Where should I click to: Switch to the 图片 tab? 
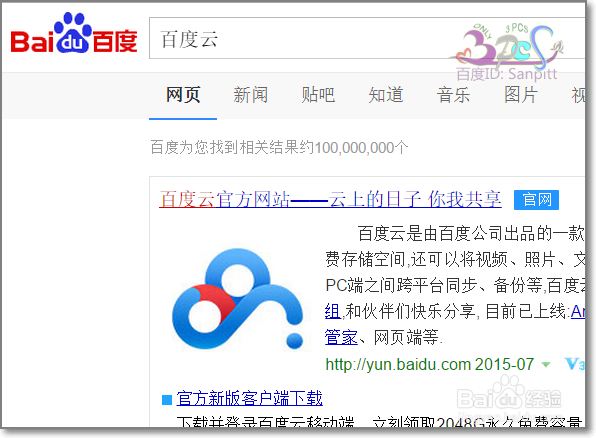click(521, 95)
